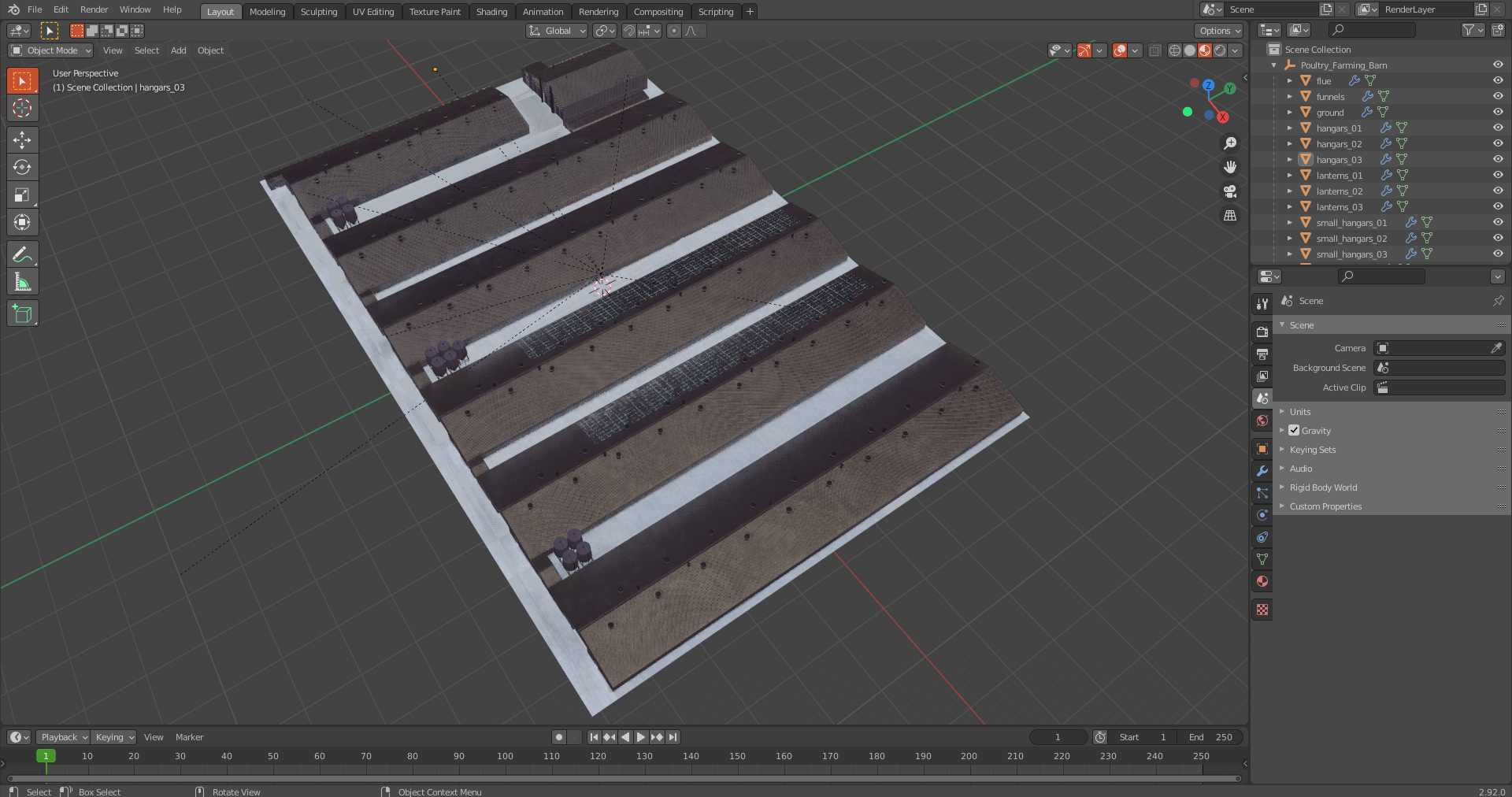The height and width of the screenshot is (797, 1512).
Task: Open the Physics properties tab
Action: (x=1262, y=515)
